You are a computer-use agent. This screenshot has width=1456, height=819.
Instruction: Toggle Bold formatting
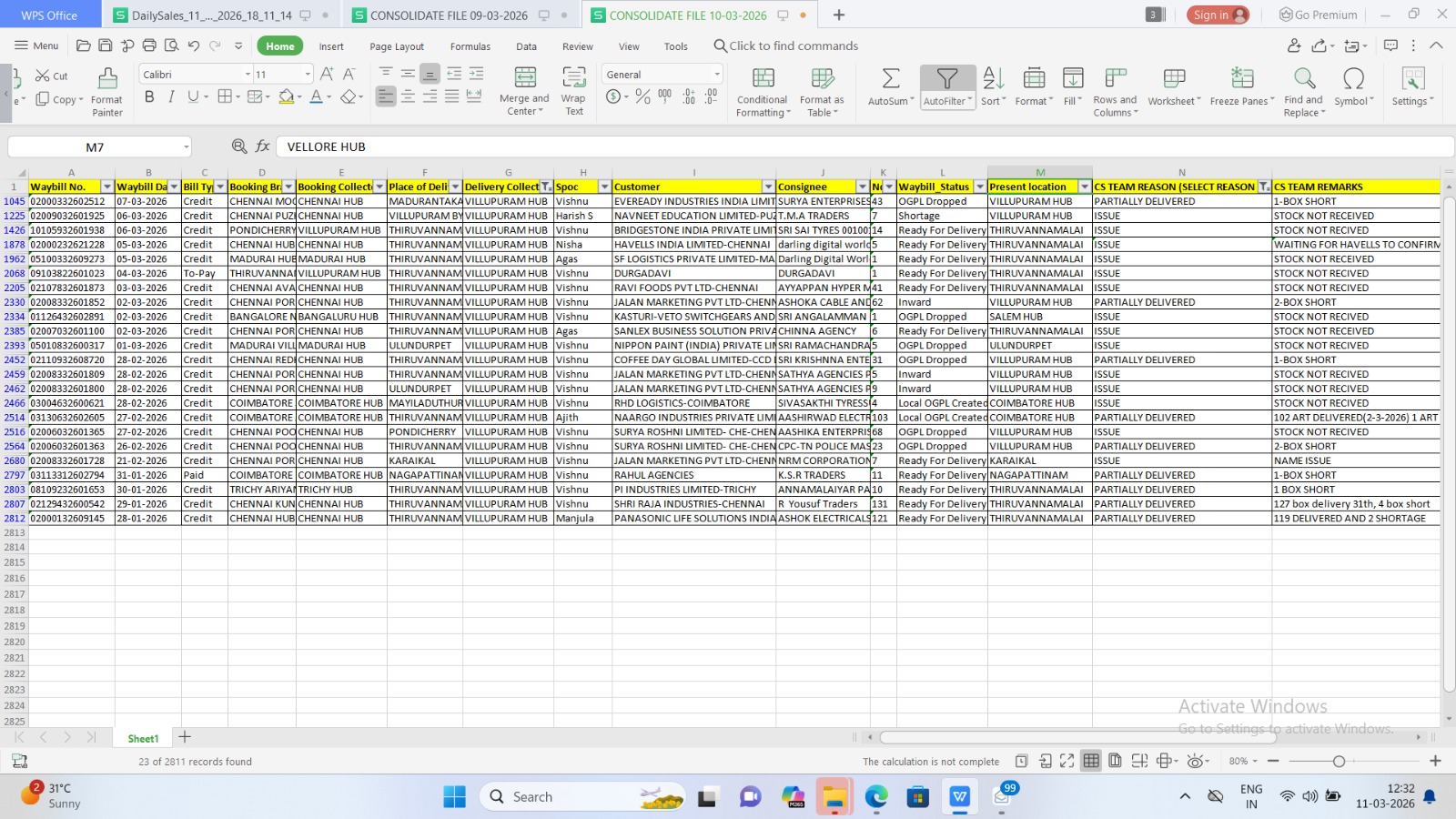149,96
